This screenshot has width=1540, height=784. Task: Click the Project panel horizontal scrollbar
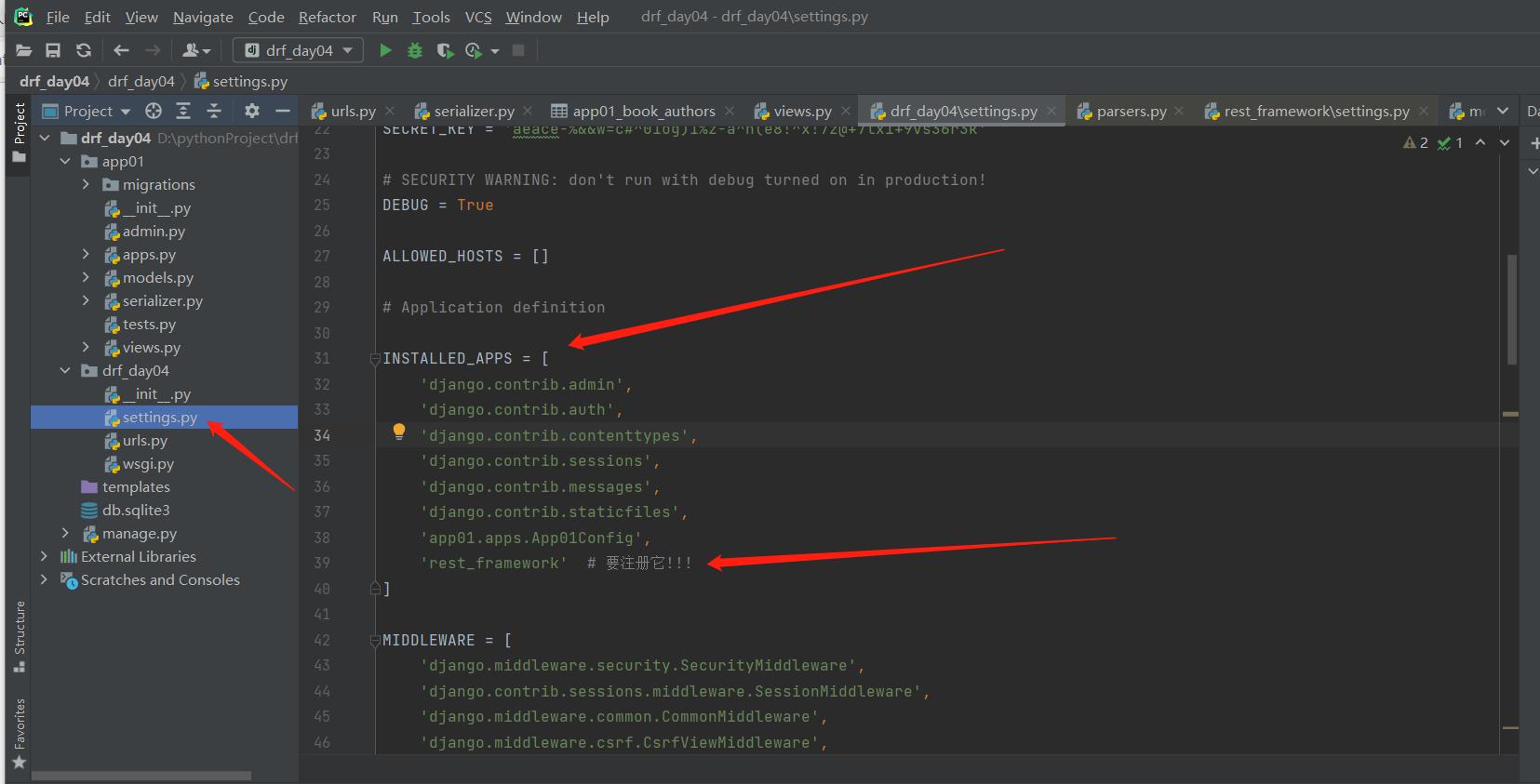point(141,776)
